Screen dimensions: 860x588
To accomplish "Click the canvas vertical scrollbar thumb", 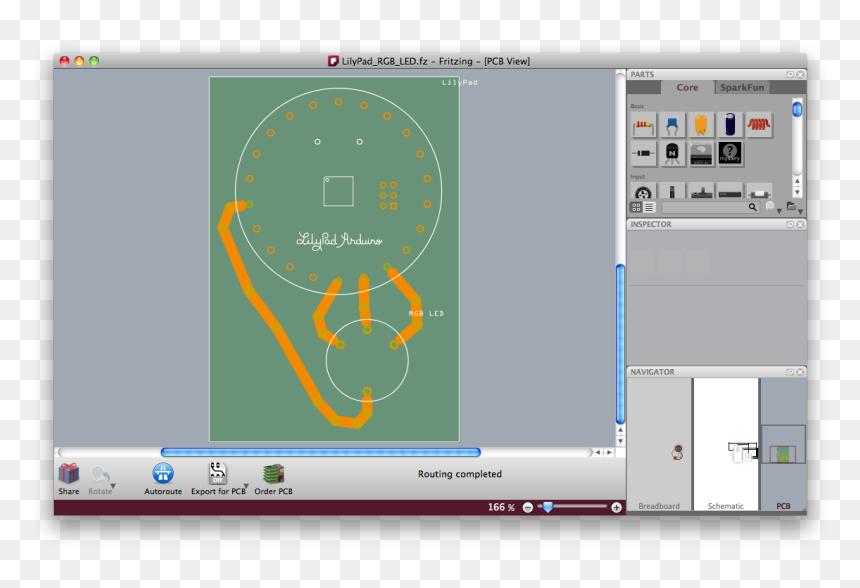I will point(620,344).
